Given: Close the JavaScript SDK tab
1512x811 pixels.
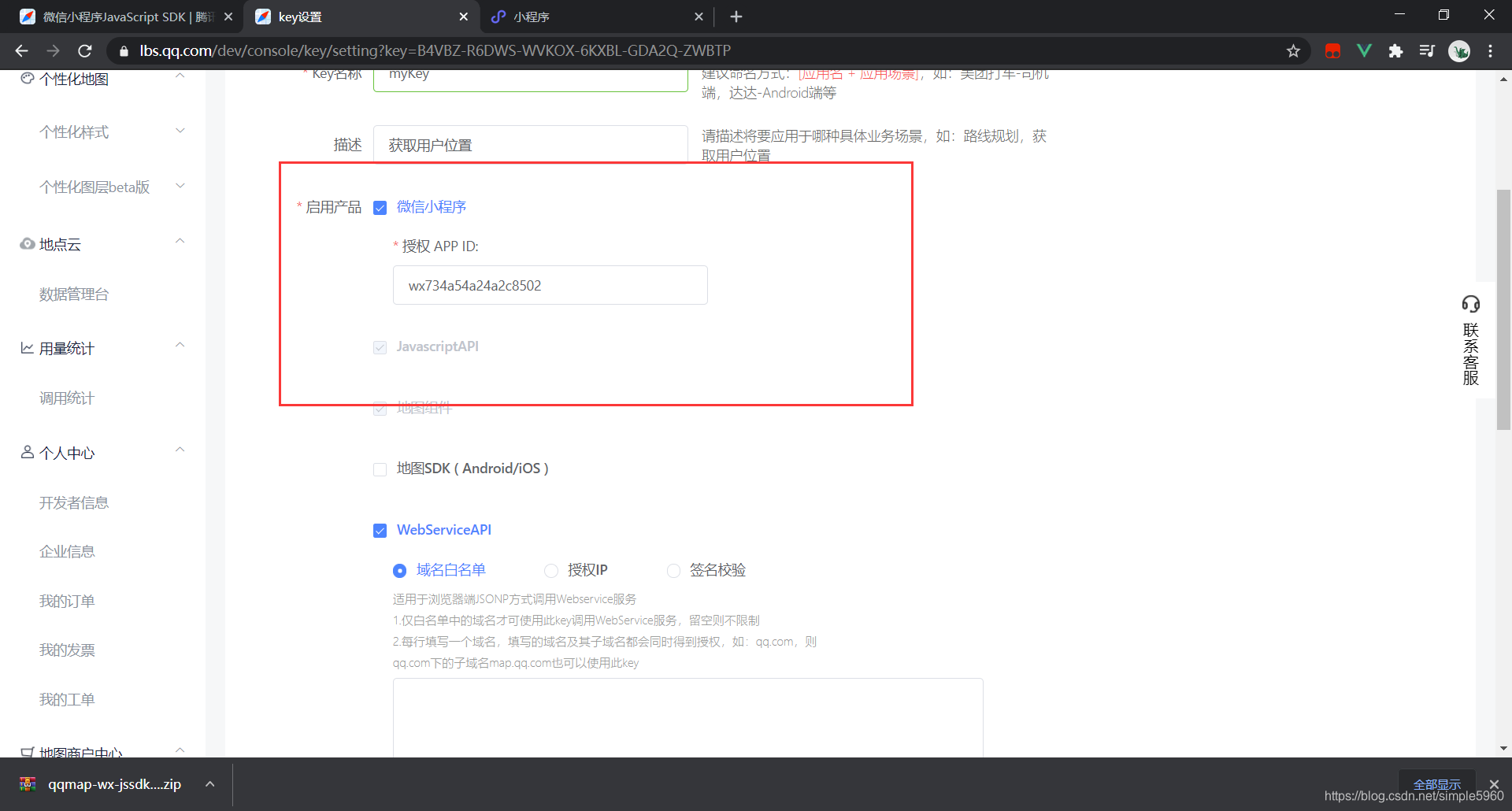Looking at the screenshot, I should (x=228, y=17).
